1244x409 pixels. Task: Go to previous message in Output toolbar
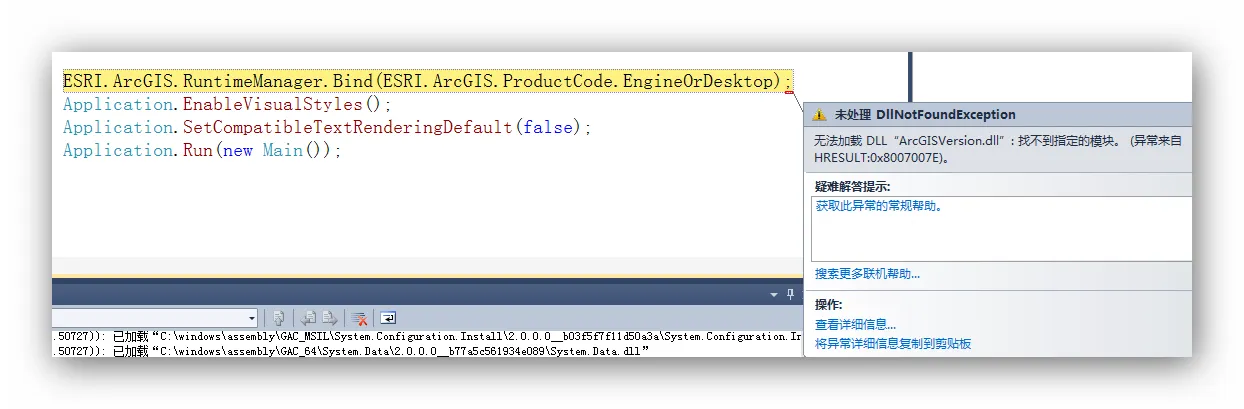click(309, 318)
